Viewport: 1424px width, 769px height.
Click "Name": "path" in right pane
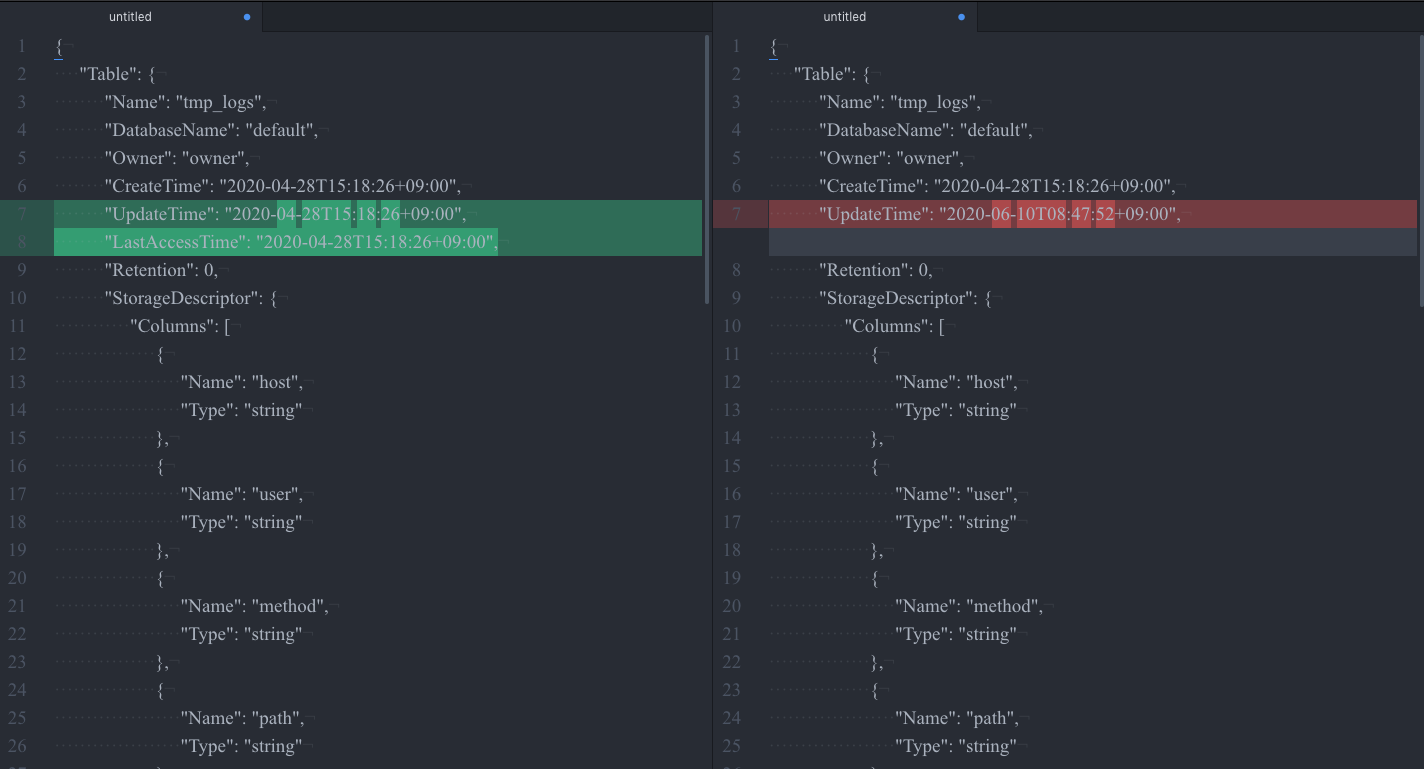[957, 718]
